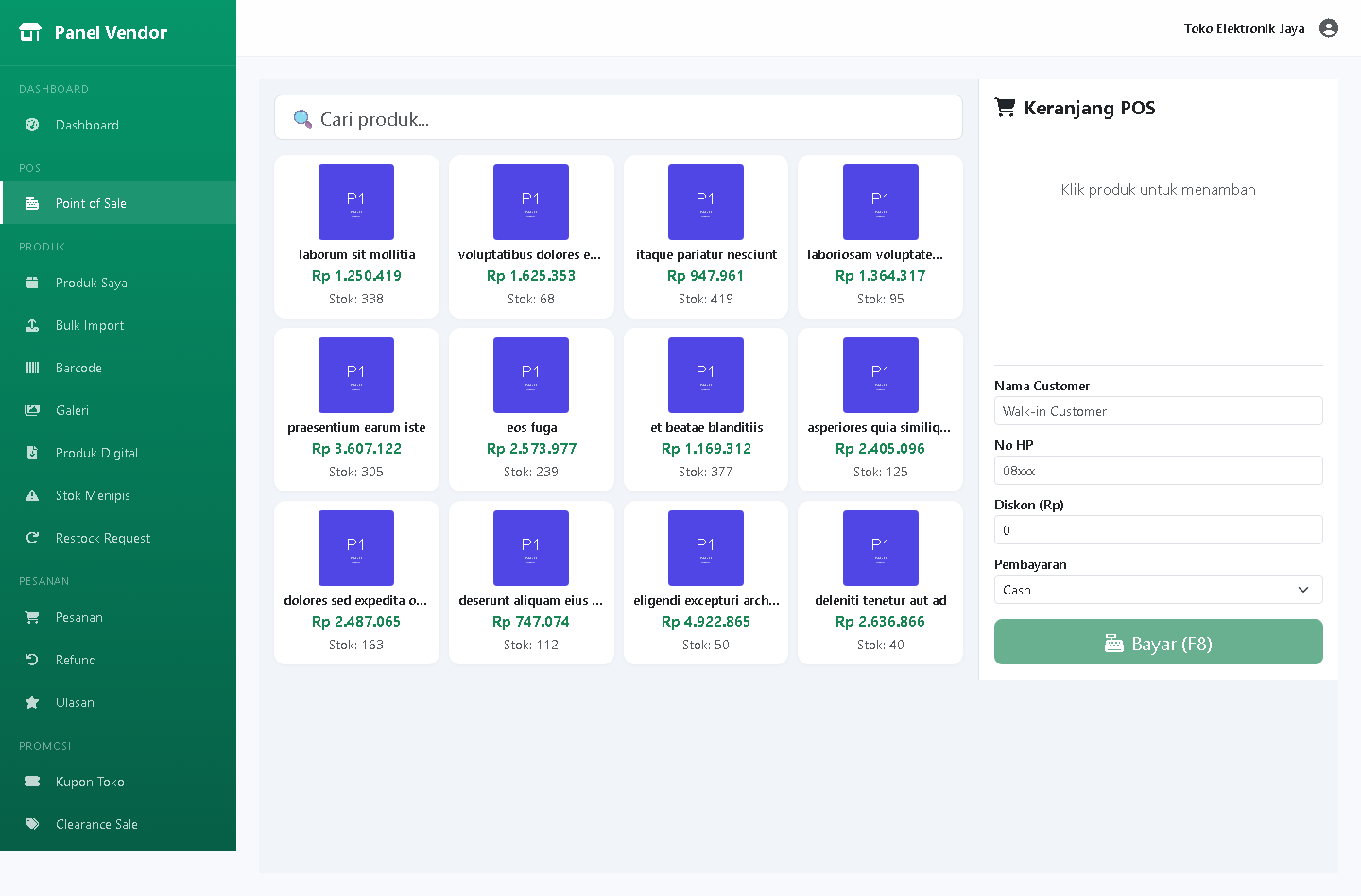
Task: Go to Bulk Import page
Action: [x=118, y=325]
